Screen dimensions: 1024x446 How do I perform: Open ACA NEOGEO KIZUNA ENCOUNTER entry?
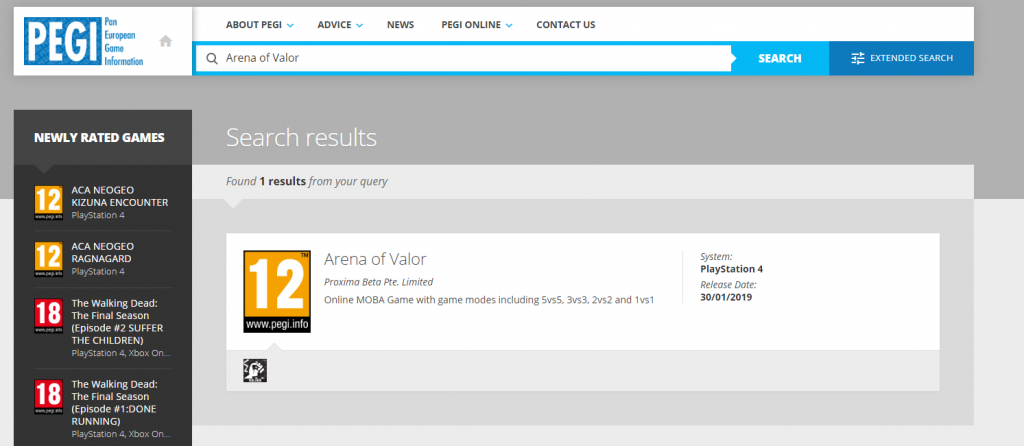tap(120, 196)
